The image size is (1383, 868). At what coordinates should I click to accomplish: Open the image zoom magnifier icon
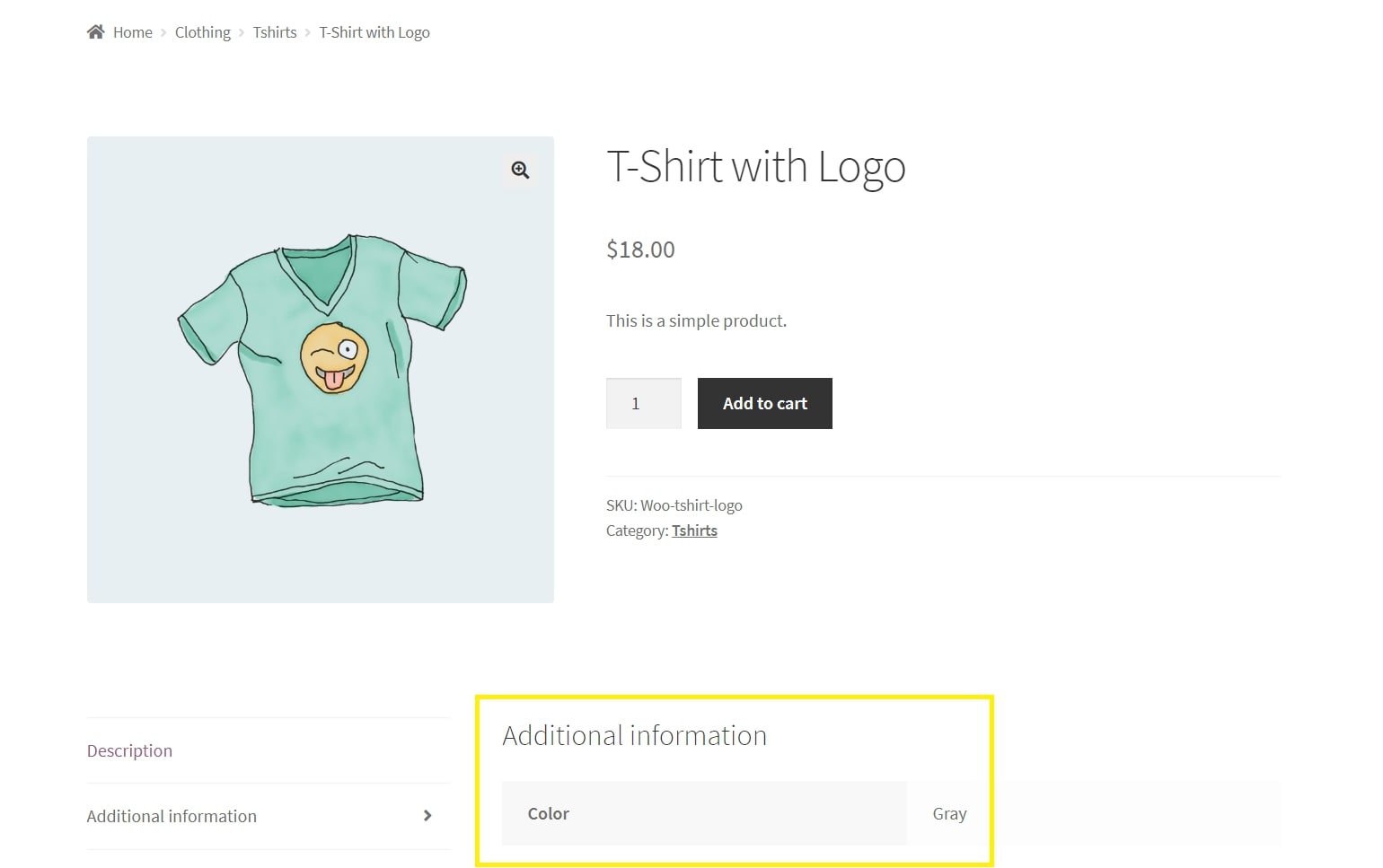coord(519,170)
